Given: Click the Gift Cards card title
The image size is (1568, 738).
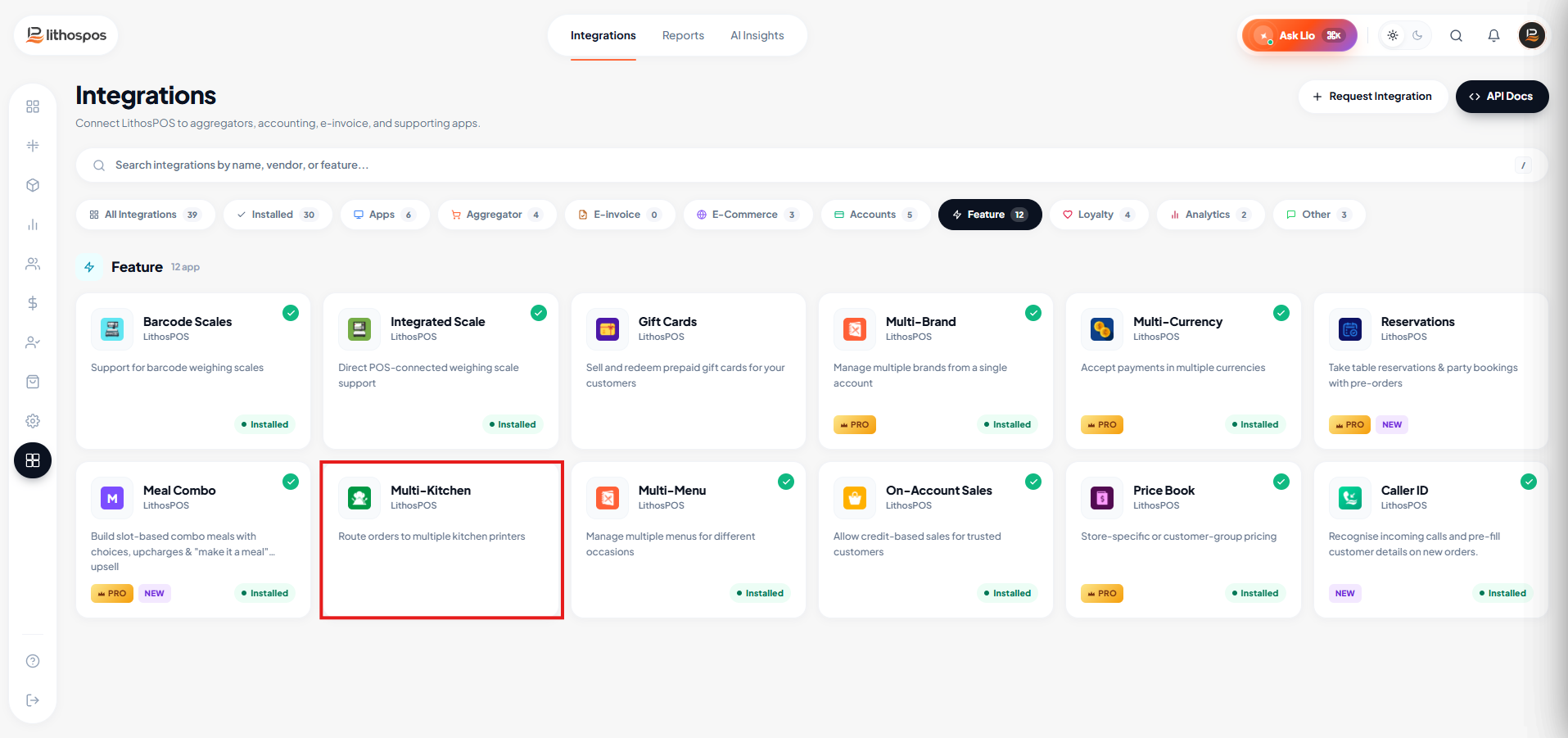Looking at the screenshot, I should pos(667,322).
